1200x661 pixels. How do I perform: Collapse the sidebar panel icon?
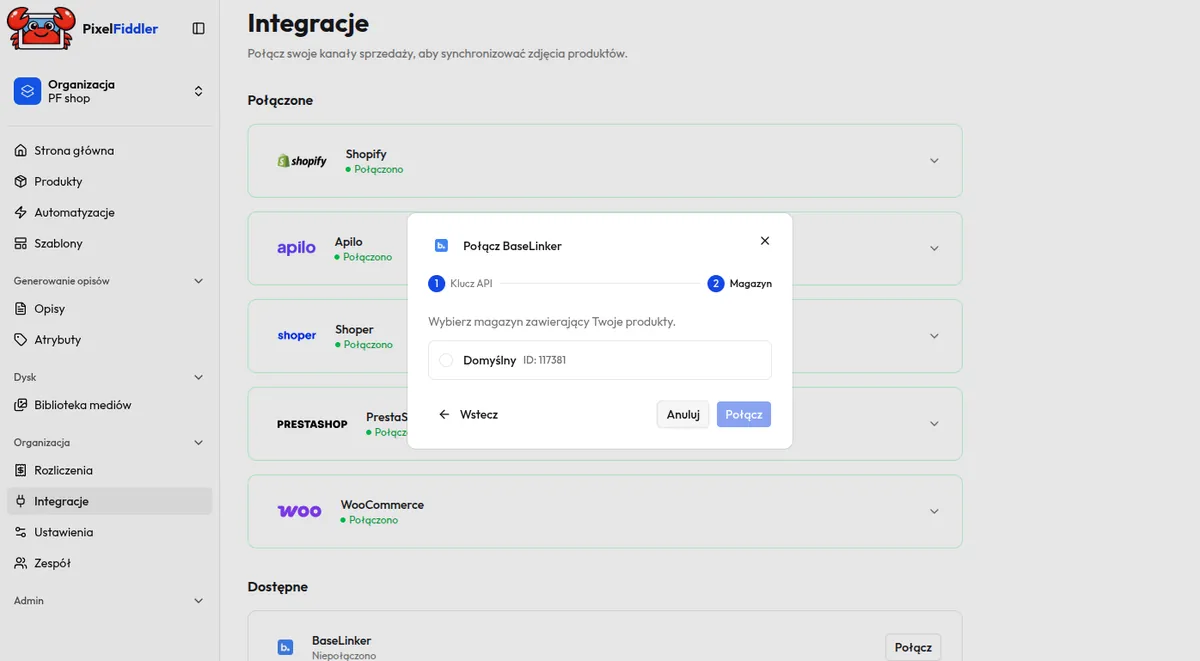pos(198,29)
